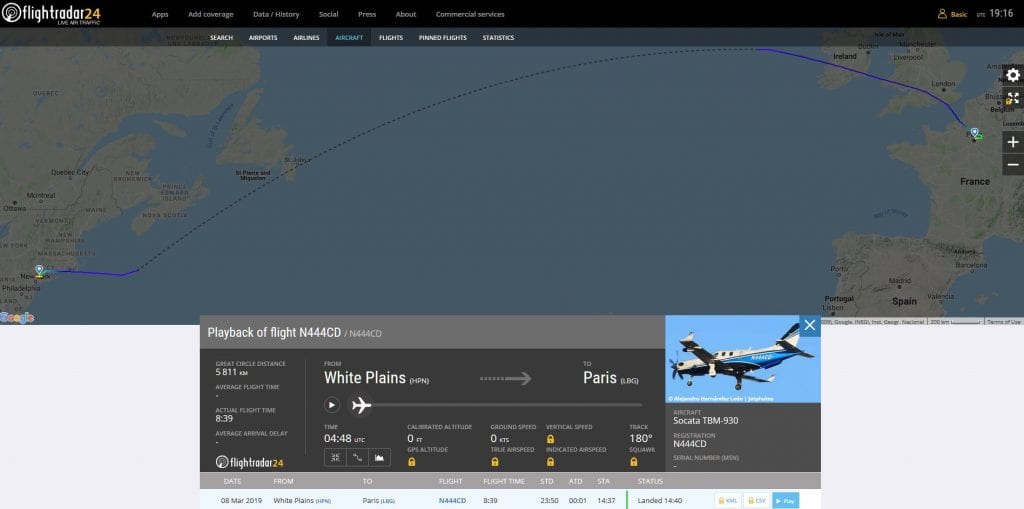Switch to the Statistics tab
1024x509 pixels.
[498, 38]
